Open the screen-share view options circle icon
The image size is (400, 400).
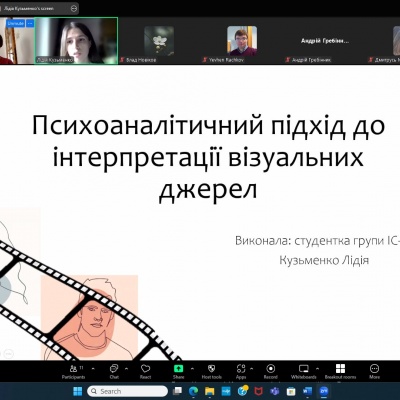point(74,9)
